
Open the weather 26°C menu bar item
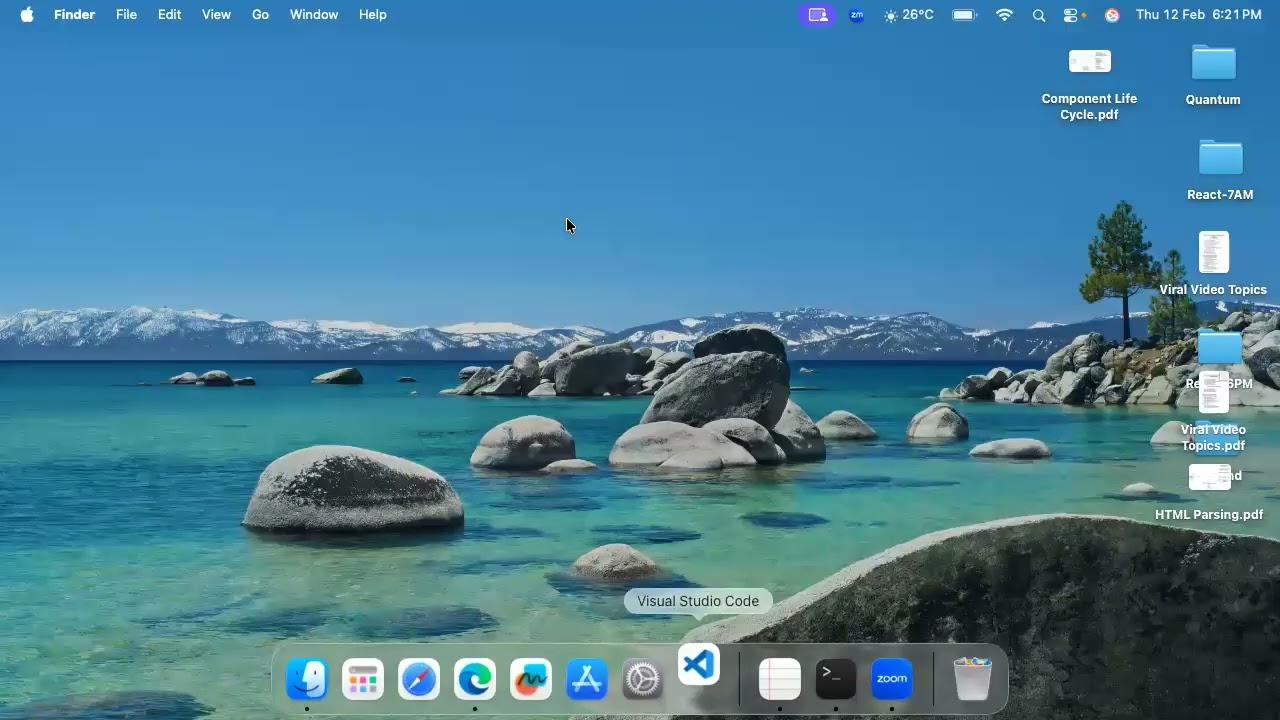tap(909, 15)
